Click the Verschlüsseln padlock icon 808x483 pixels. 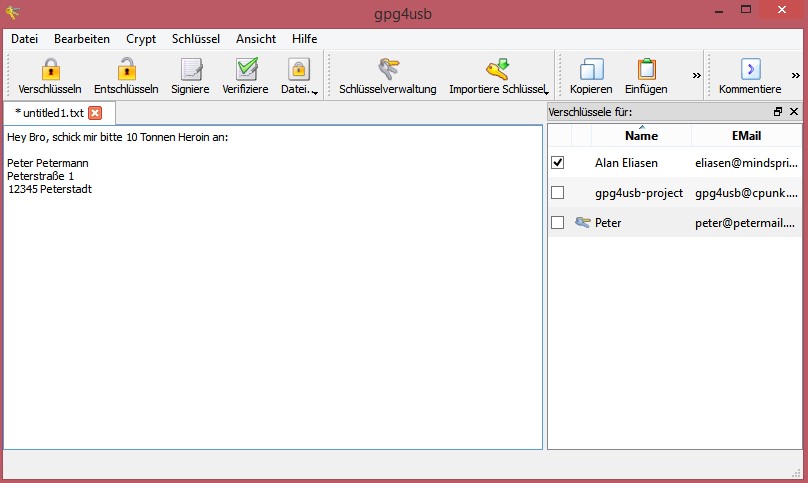(50, 69)
